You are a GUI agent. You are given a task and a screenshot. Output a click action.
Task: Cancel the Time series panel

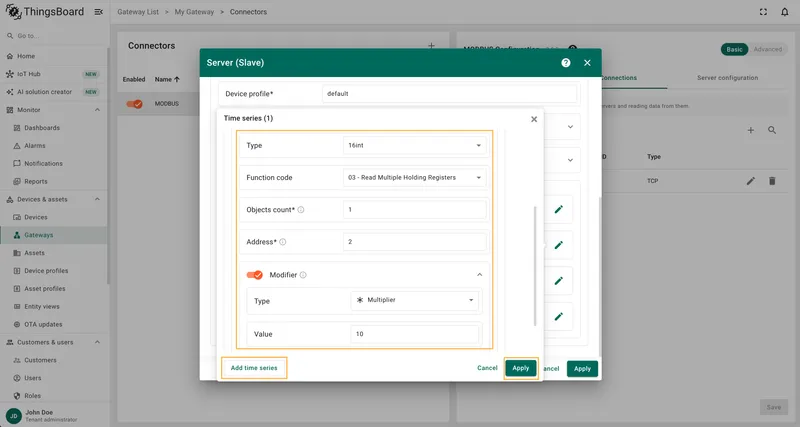point(487,368)
